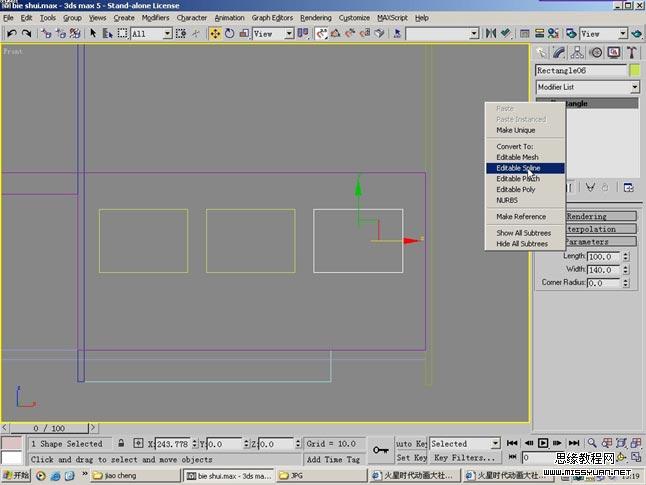Open the File menu
Screen dimensions: 646x485
tap(8, 18)
